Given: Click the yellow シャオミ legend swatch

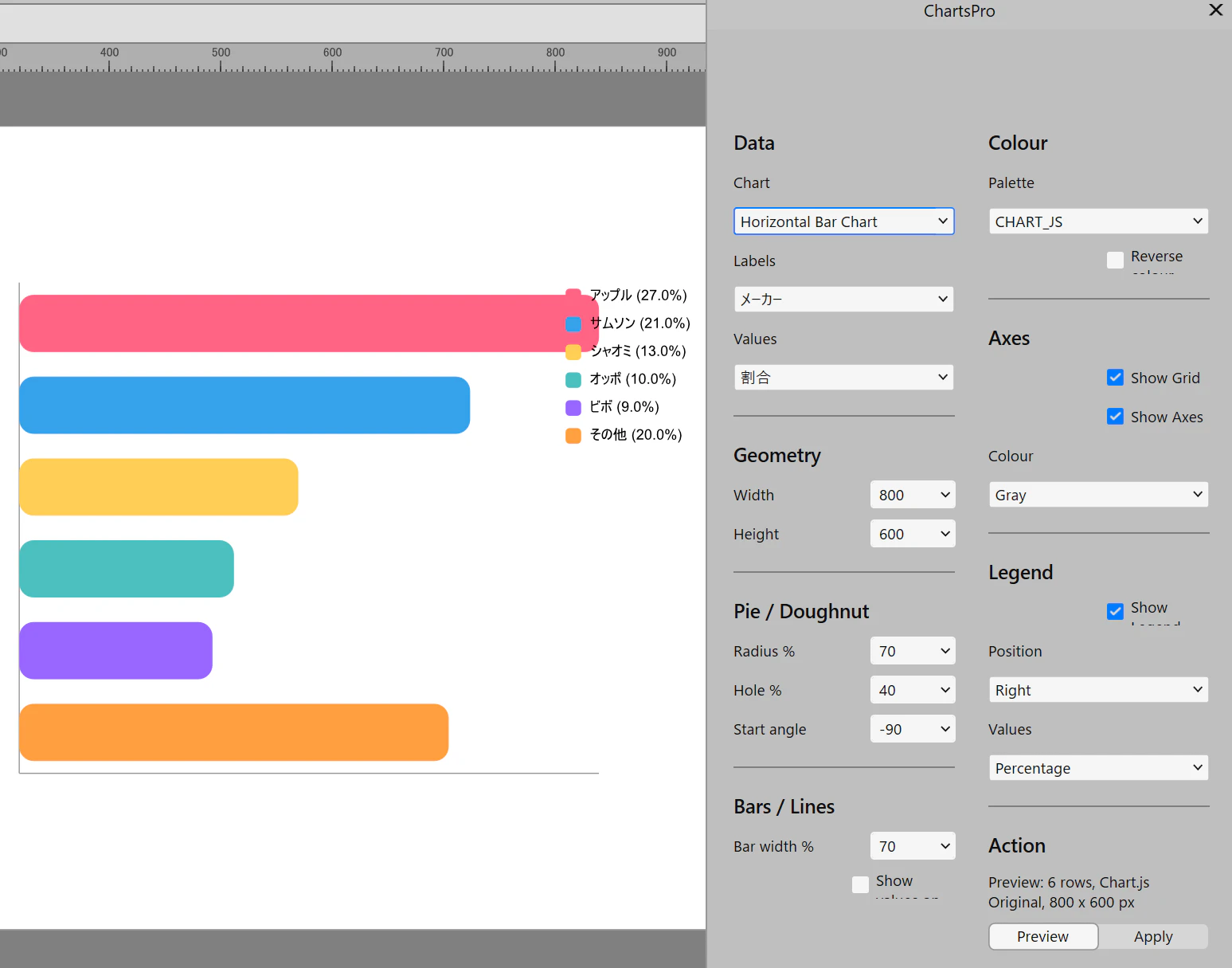Looking at the screenshot, I should [573, 352].
